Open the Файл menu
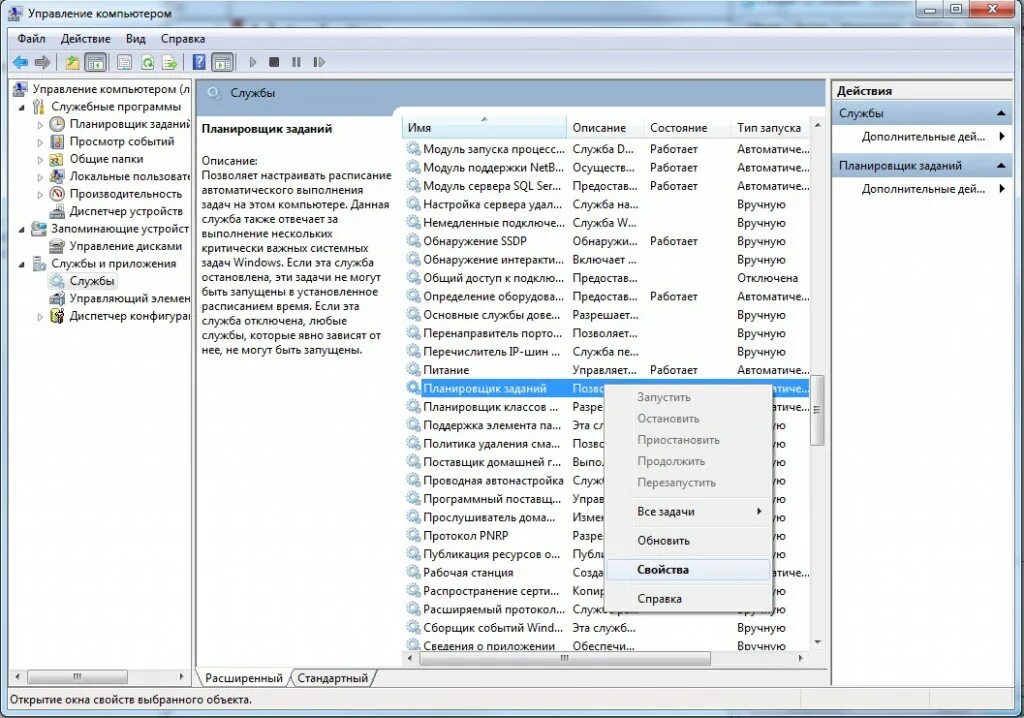Image resolution: width=1024 pixels, height=718 pixels. pos(31,39)
